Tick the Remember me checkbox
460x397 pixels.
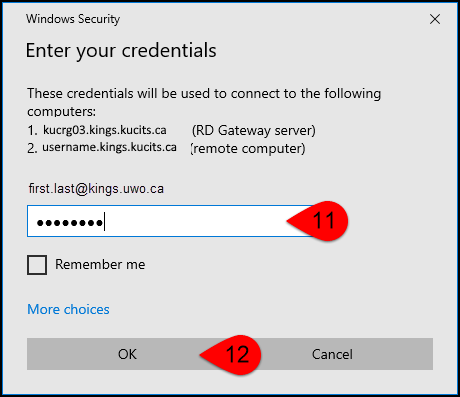tap(37, 265)
